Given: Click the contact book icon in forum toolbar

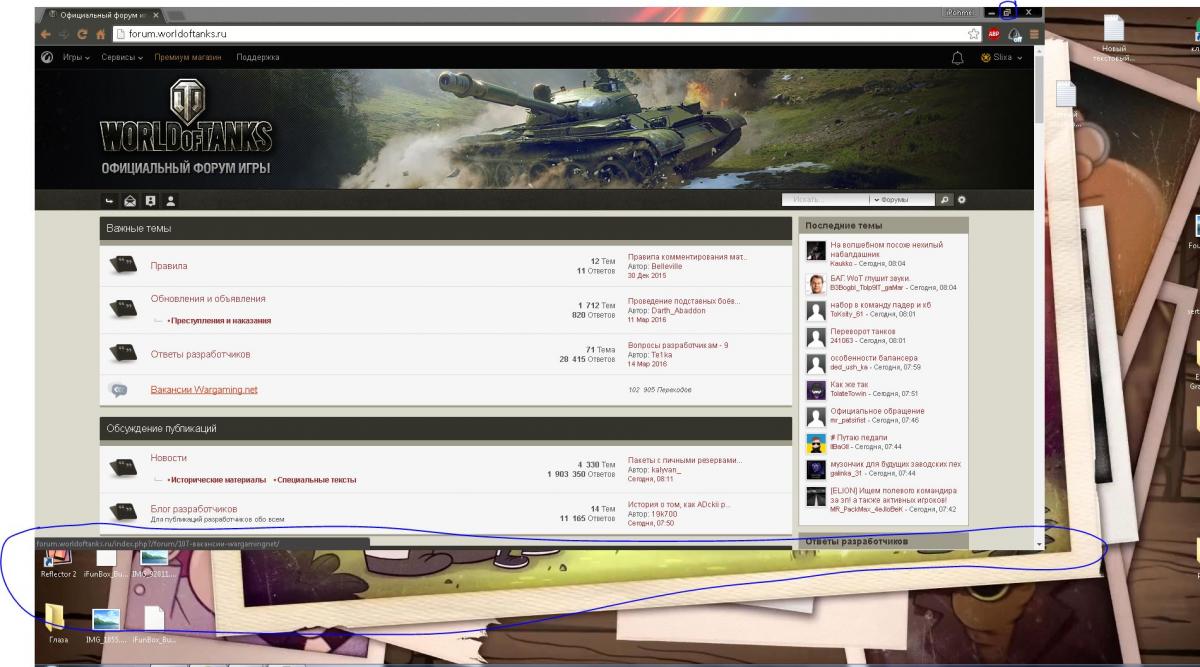Looking at the screenshot, I should pyautogui.click(x=151, y=200).
